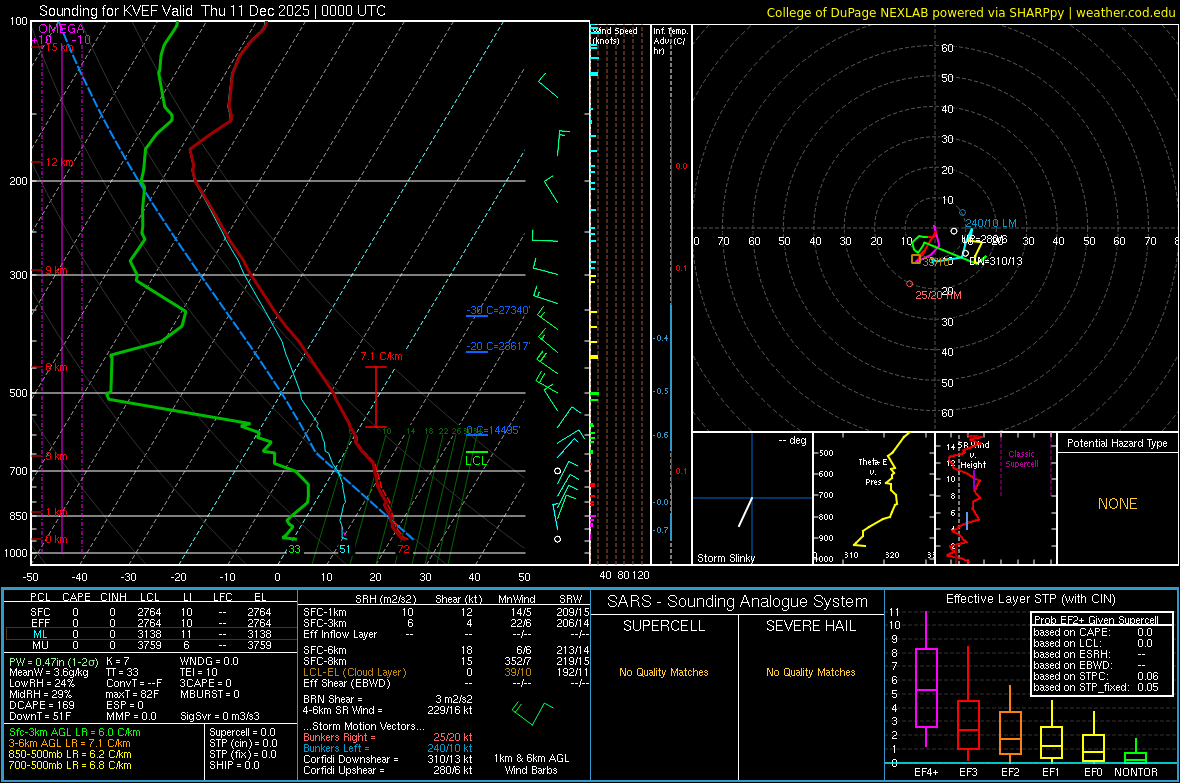Select the 'Wind Speed (knots)' panel header
Screen dimensions: 1180x783
pos(615,35)
